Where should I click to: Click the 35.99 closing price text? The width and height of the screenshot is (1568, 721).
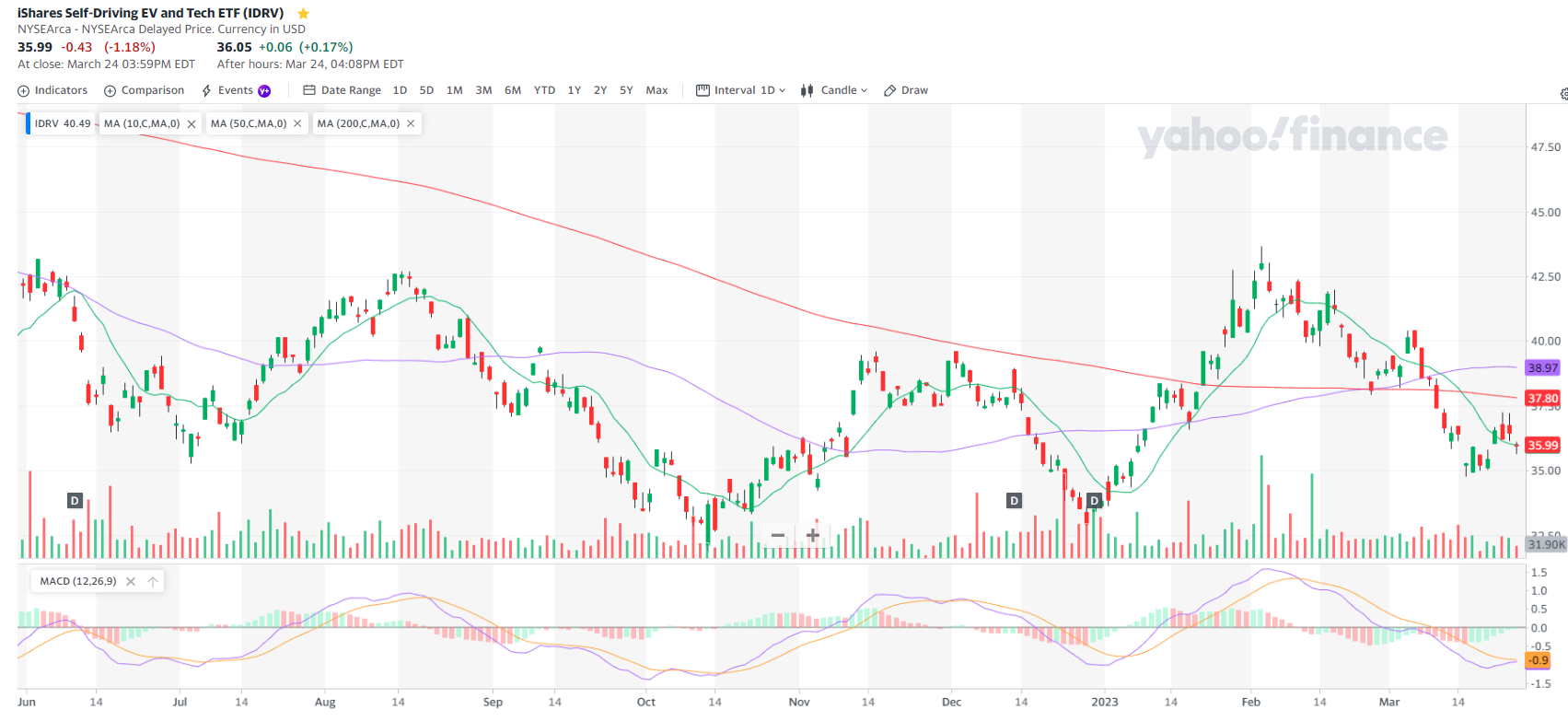(35, 47)
